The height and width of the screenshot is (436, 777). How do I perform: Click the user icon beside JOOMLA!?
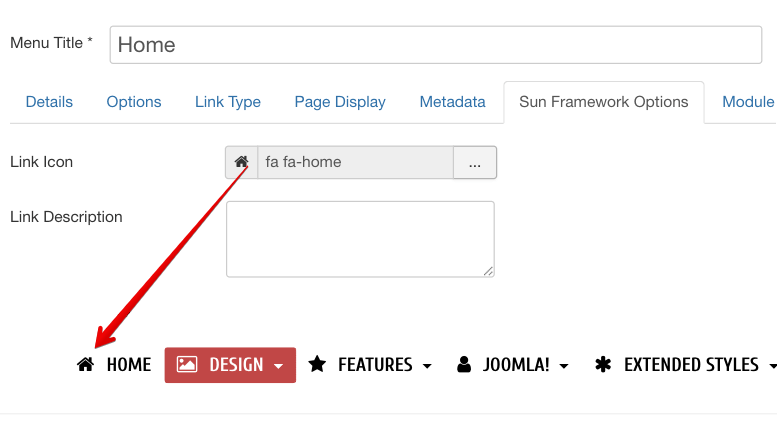[x=464, y=365]
